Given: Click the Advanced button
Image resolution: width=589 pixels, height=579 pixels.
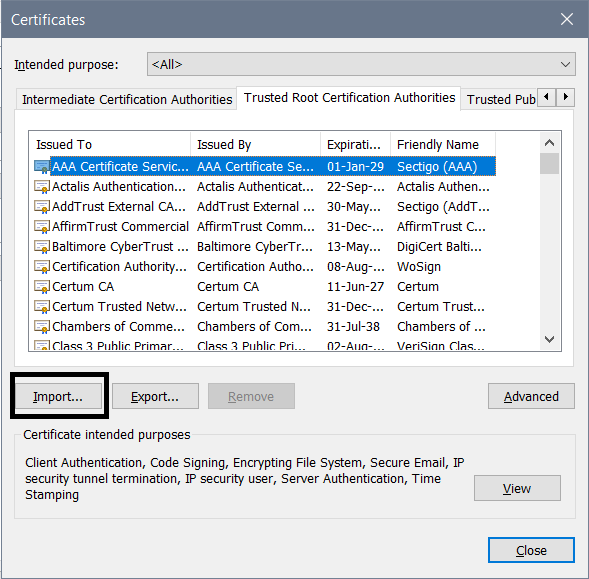Looking at the screenshot, I should (x=531, y=396).
